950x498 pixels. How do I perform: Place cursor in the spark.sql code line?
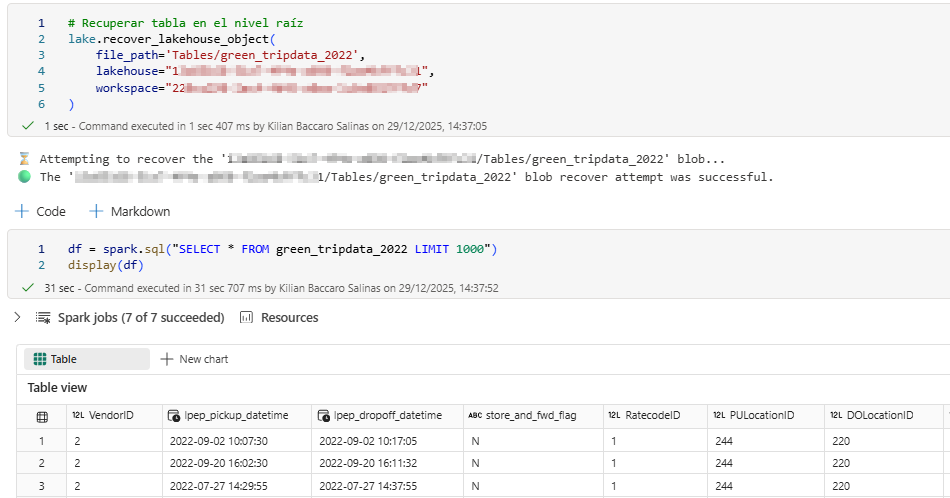(x=282, y=249)
